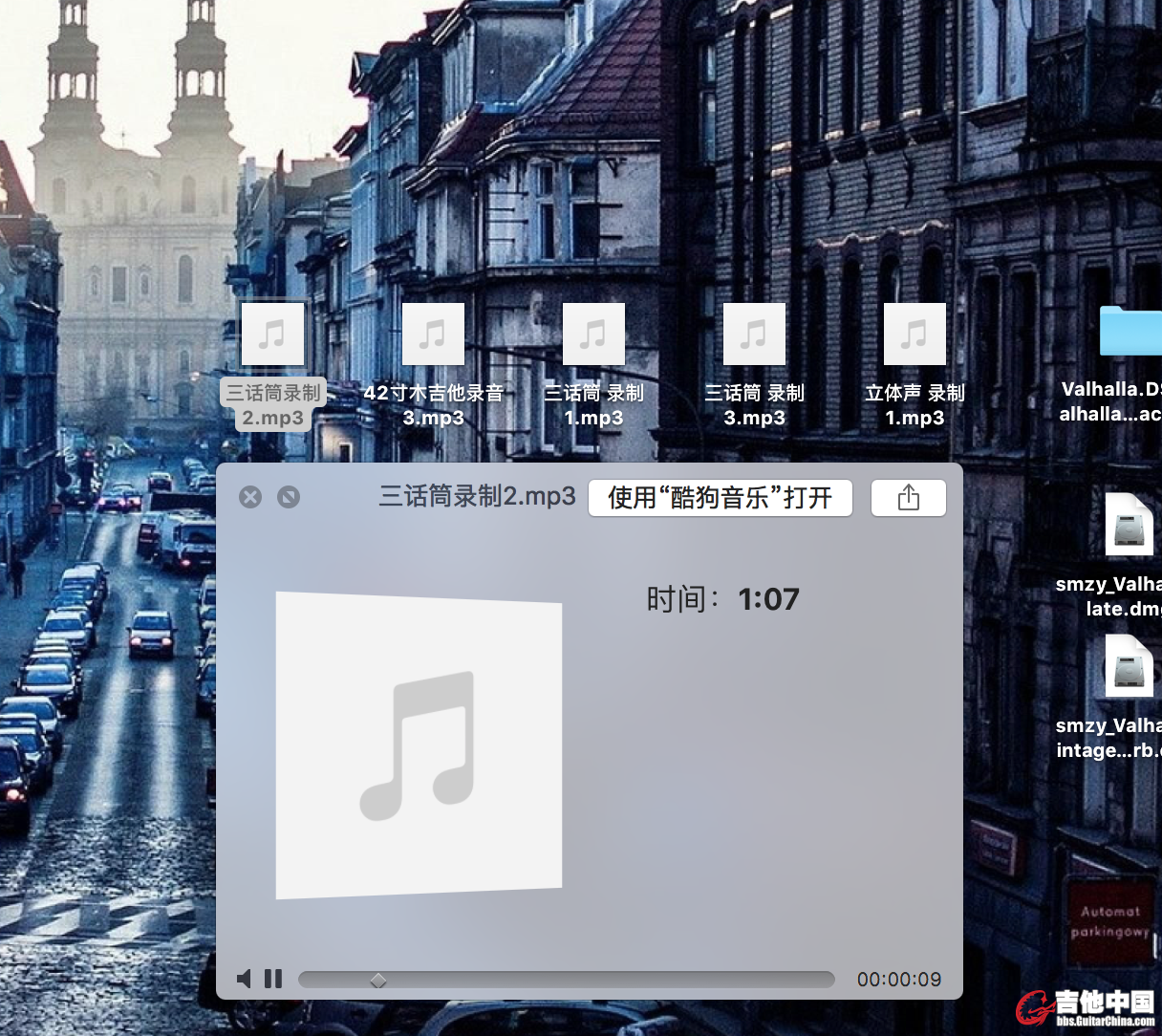The height and width of the screenshot is (1036, 1162).
Task: Click the 42寸木吉他录音 3.mp3 file name label
Action: pyautogui.click(x=434, y=405)
